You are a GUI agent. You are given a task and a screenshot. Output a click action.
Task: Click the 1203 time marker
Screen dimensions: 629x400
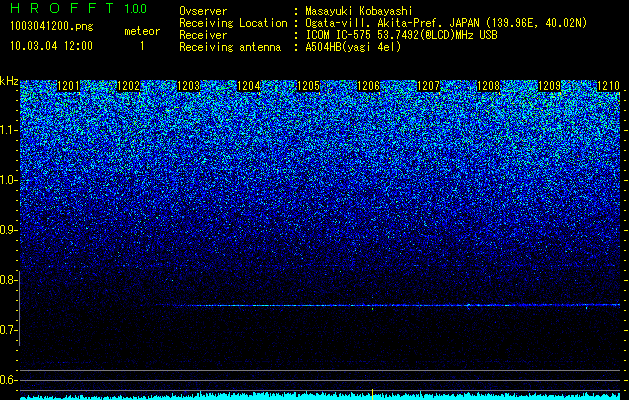click(x=189, y=86)
